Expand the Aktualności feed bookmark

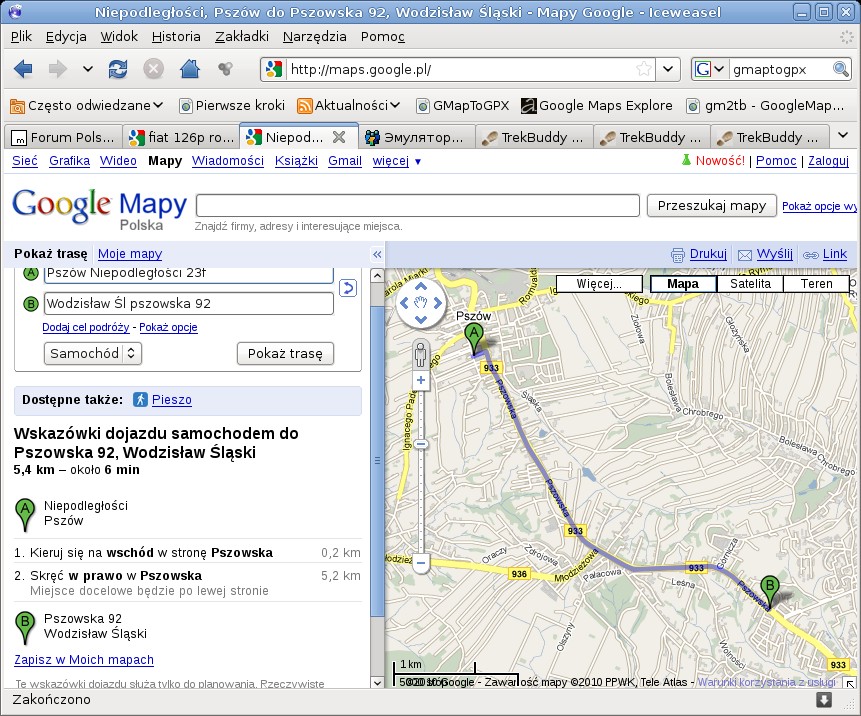[348, 105]
